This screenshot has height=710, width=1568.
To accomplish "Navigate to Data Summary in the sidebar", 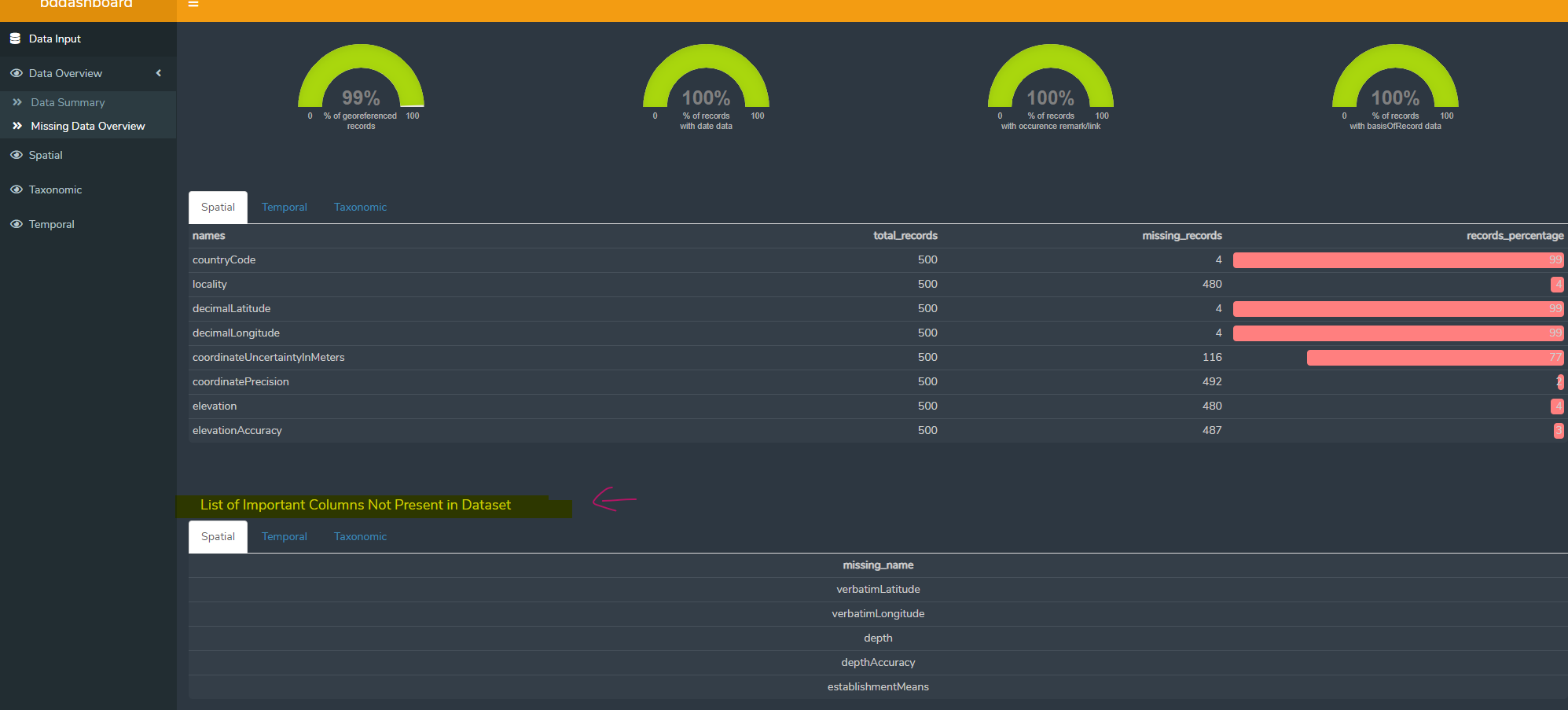I will (68, 101).
